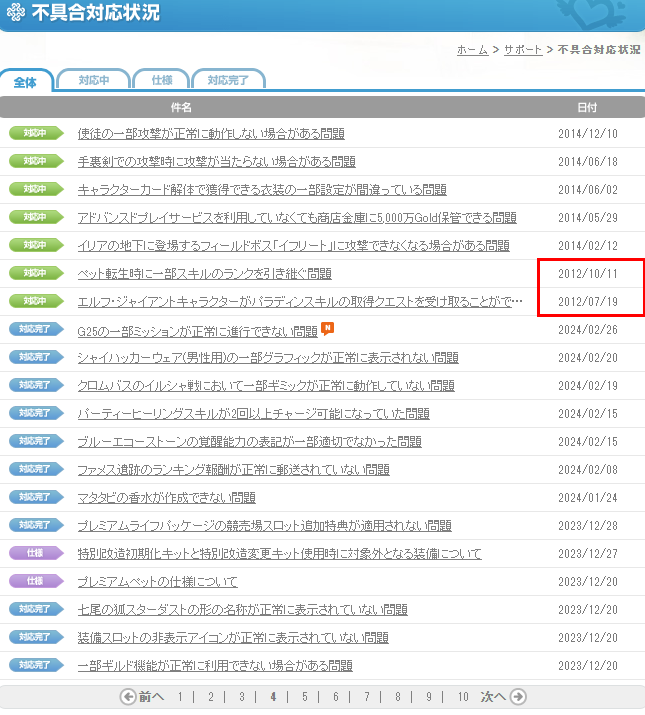Click 対応完了 badge on G25 row
This screenshot has width=645, height=715.
pos(36,329)
